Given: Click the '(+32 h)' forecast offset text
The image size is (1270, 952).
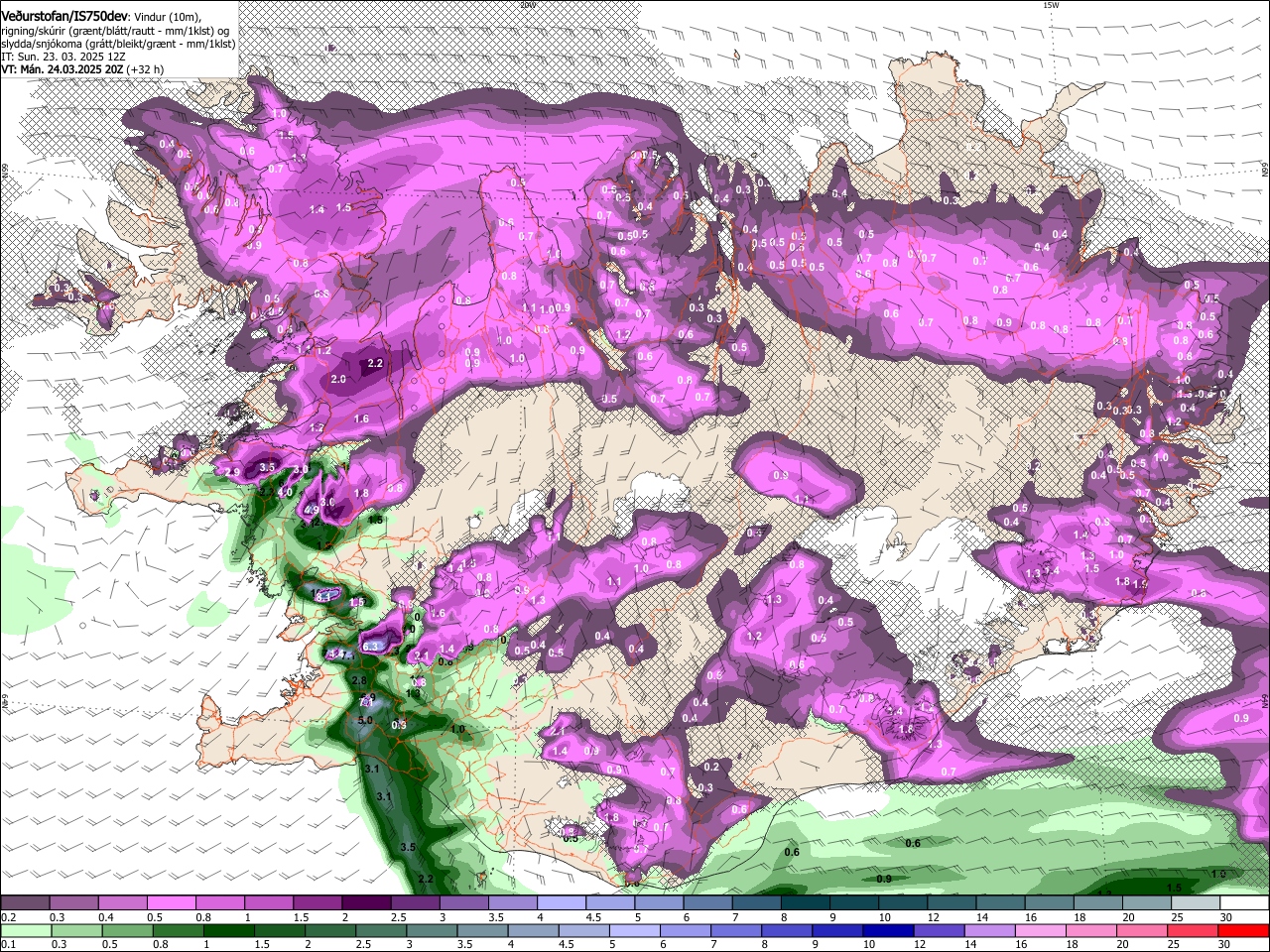Looking at the screenshot, I should click(x=147, y=69).
